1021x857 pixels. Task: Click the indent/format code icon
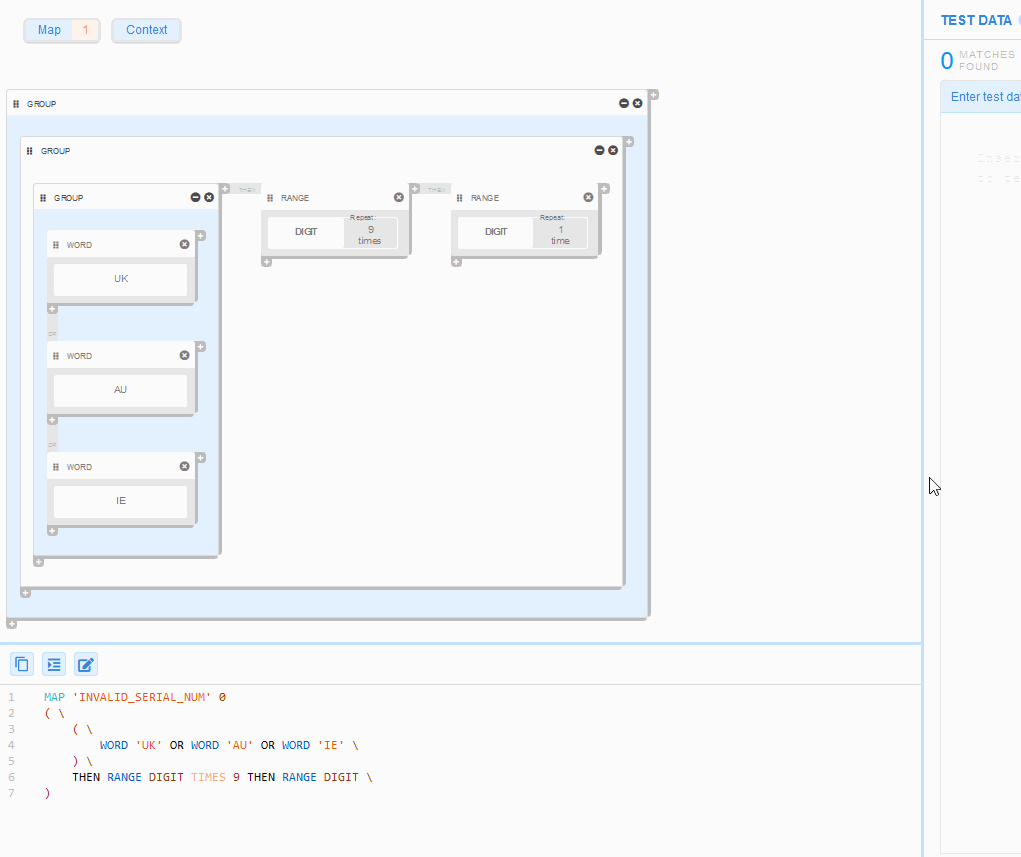(54, 664)
